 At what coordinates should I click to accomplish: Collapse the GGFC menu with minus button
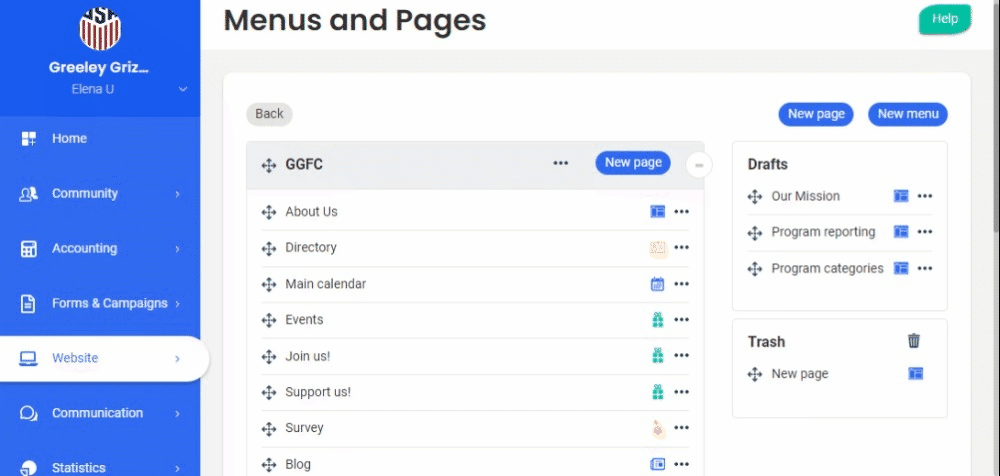[x=699, y=165]
